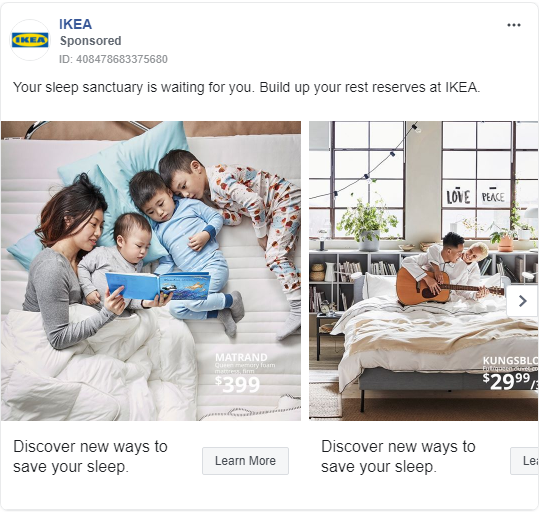Open the IKEA page name link
The image size is (540, 512).
[75, 24]
